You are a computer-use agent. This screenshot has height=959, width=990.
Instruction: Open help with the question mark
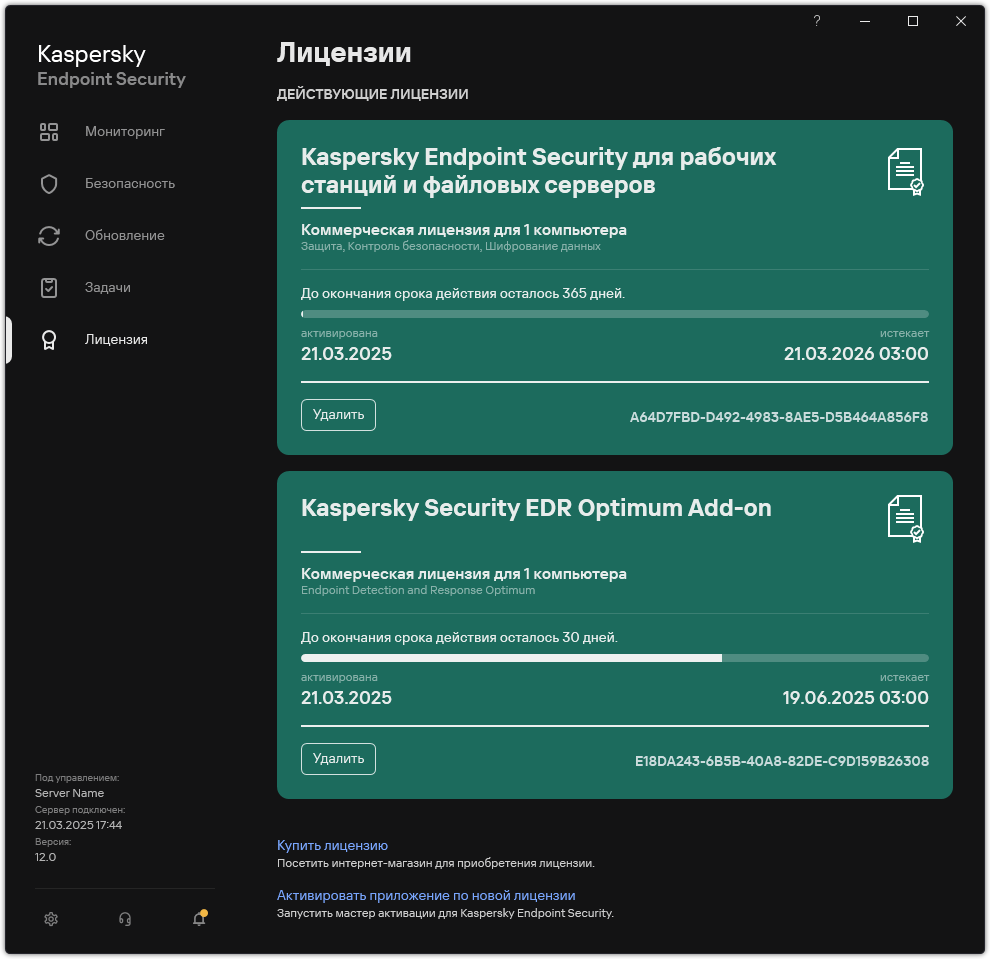tap(816, 21)
